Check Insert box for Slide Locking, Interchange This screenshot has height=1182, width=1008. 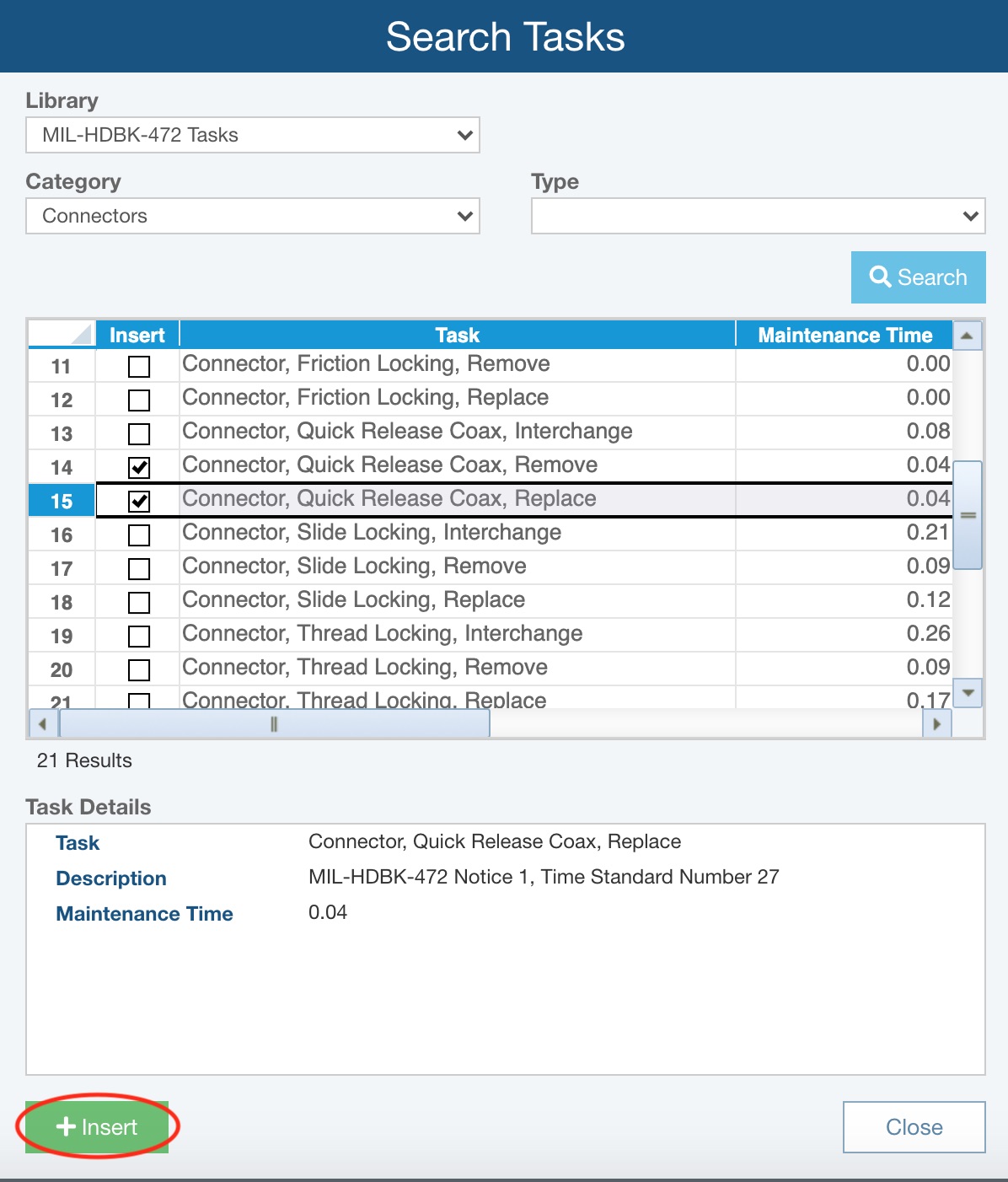(139, 535)
